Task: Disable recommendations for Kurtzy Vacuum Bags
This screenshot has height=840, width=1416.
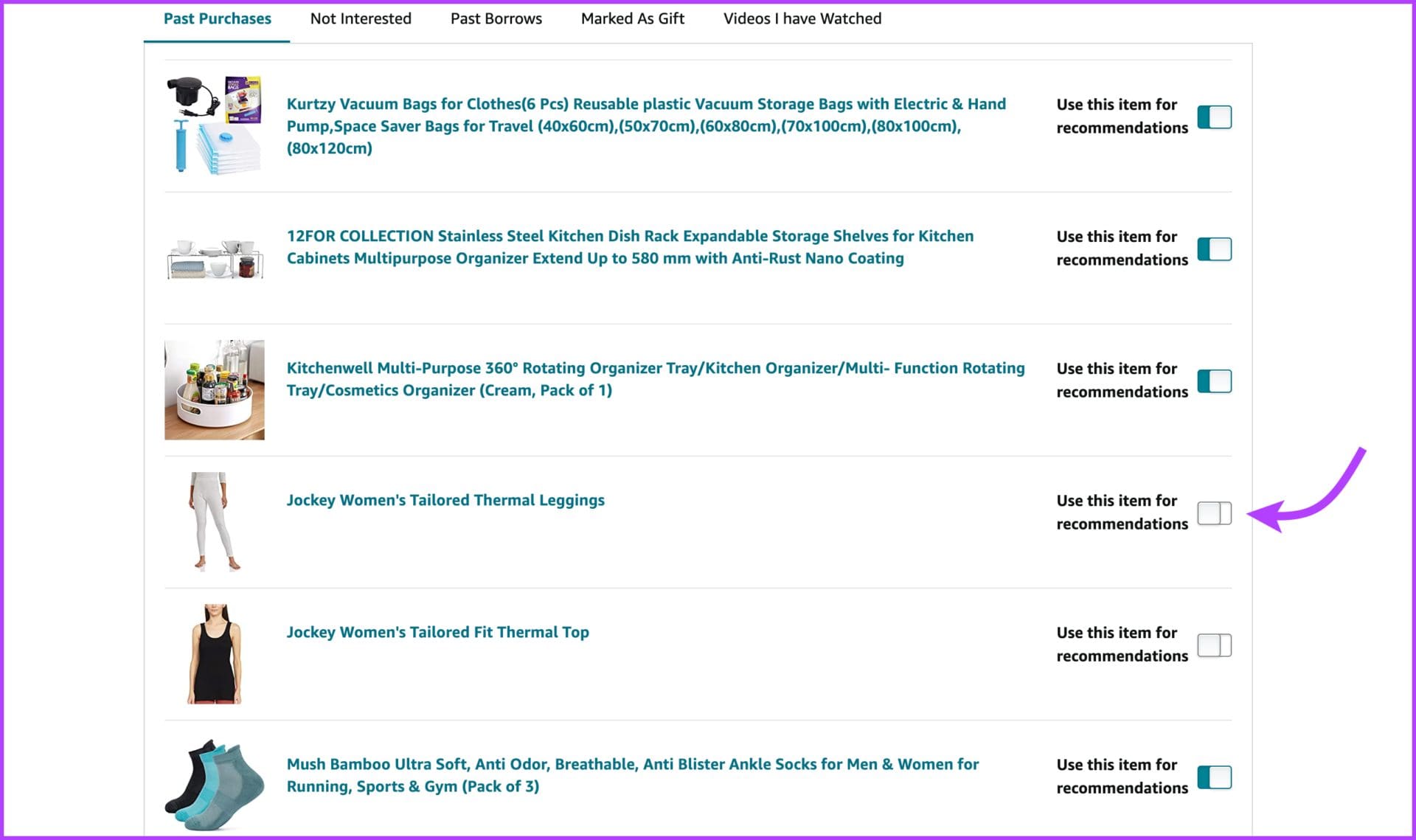Action: (x=1214, y=117)
